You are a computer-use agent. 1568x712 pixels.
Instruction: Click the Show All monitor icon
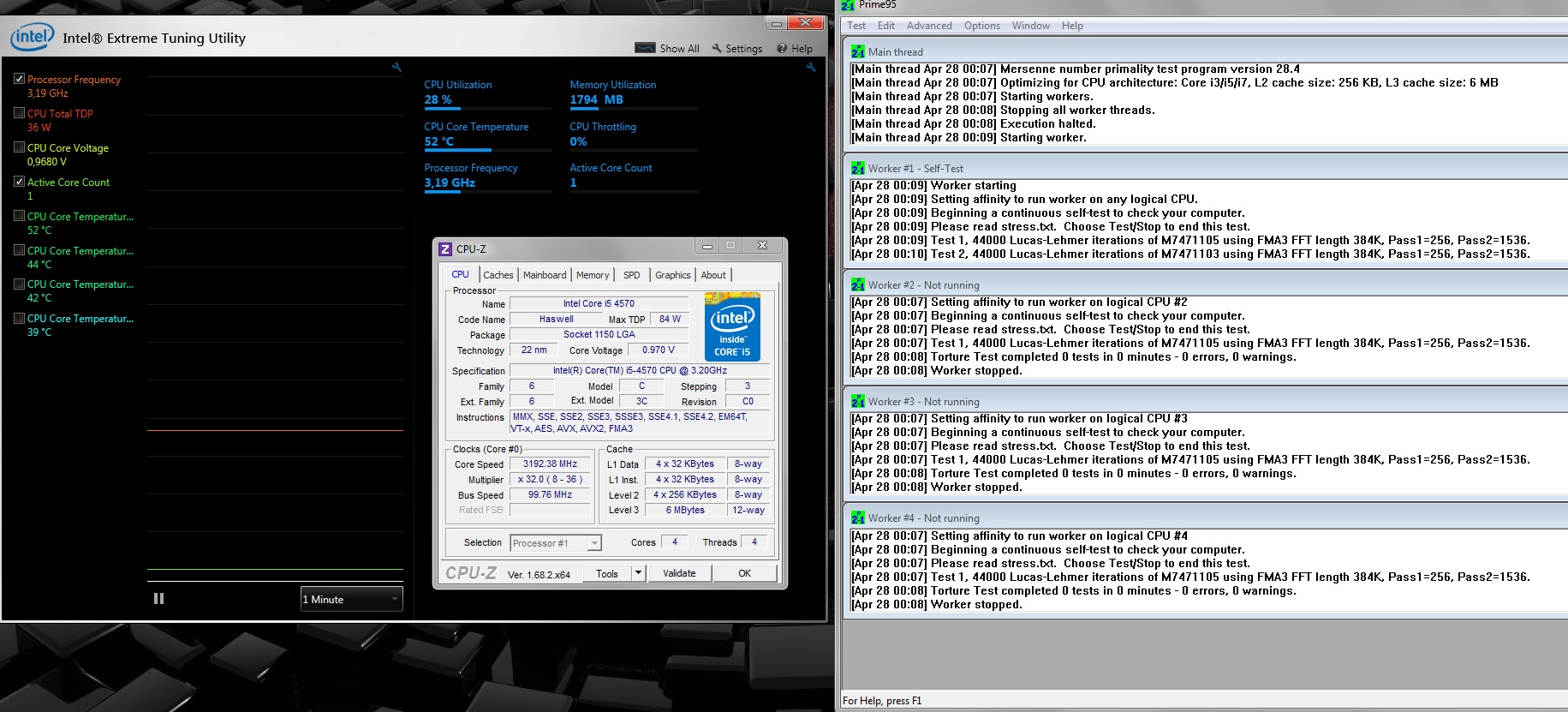tap(646, 48)
